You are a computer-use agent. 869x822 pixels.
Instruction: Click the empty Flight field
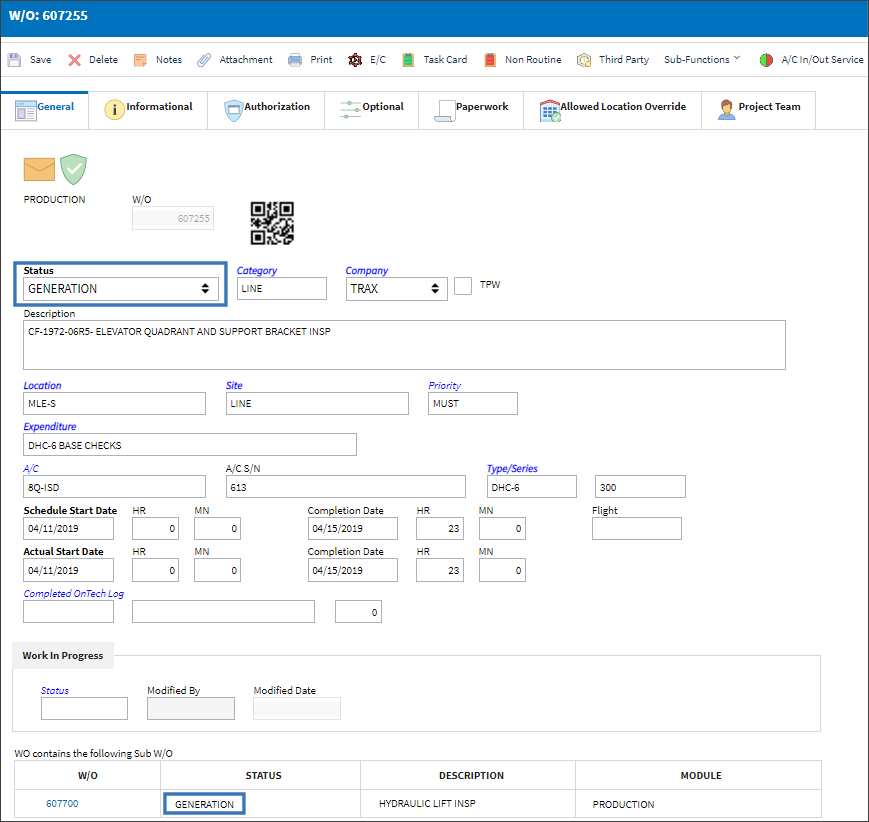click(637, 528)
